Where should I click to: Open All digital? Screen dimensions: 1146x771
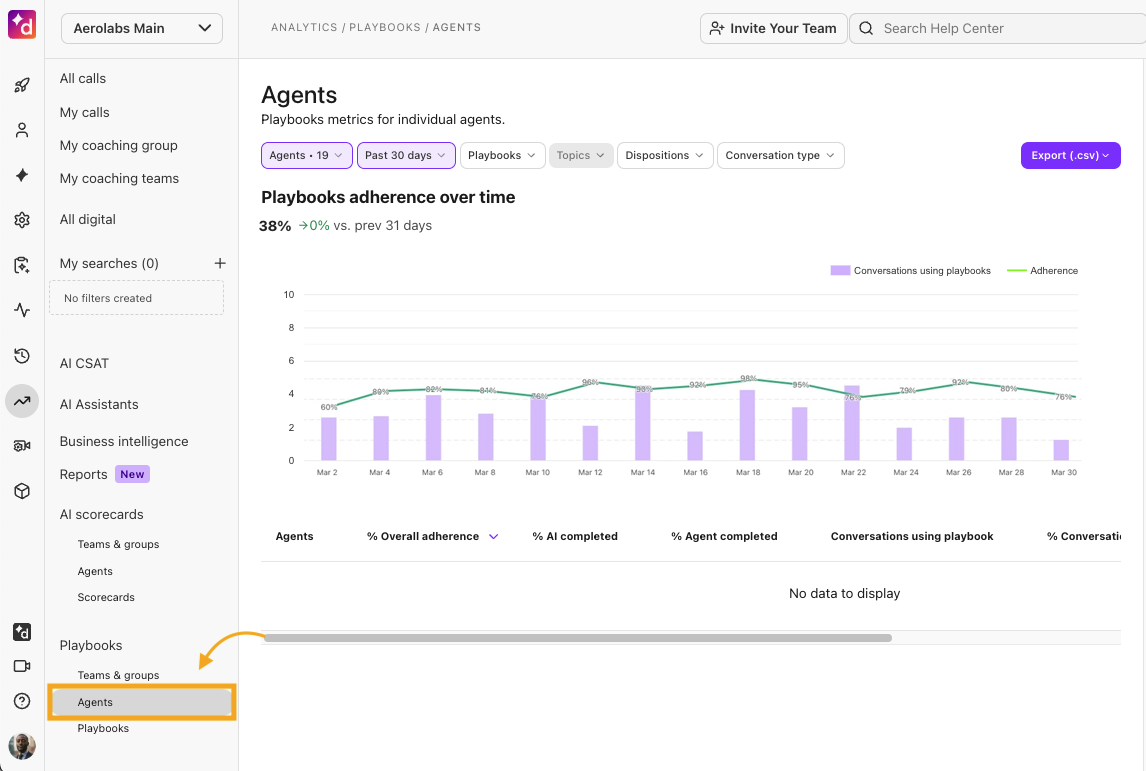pos(88,219)
